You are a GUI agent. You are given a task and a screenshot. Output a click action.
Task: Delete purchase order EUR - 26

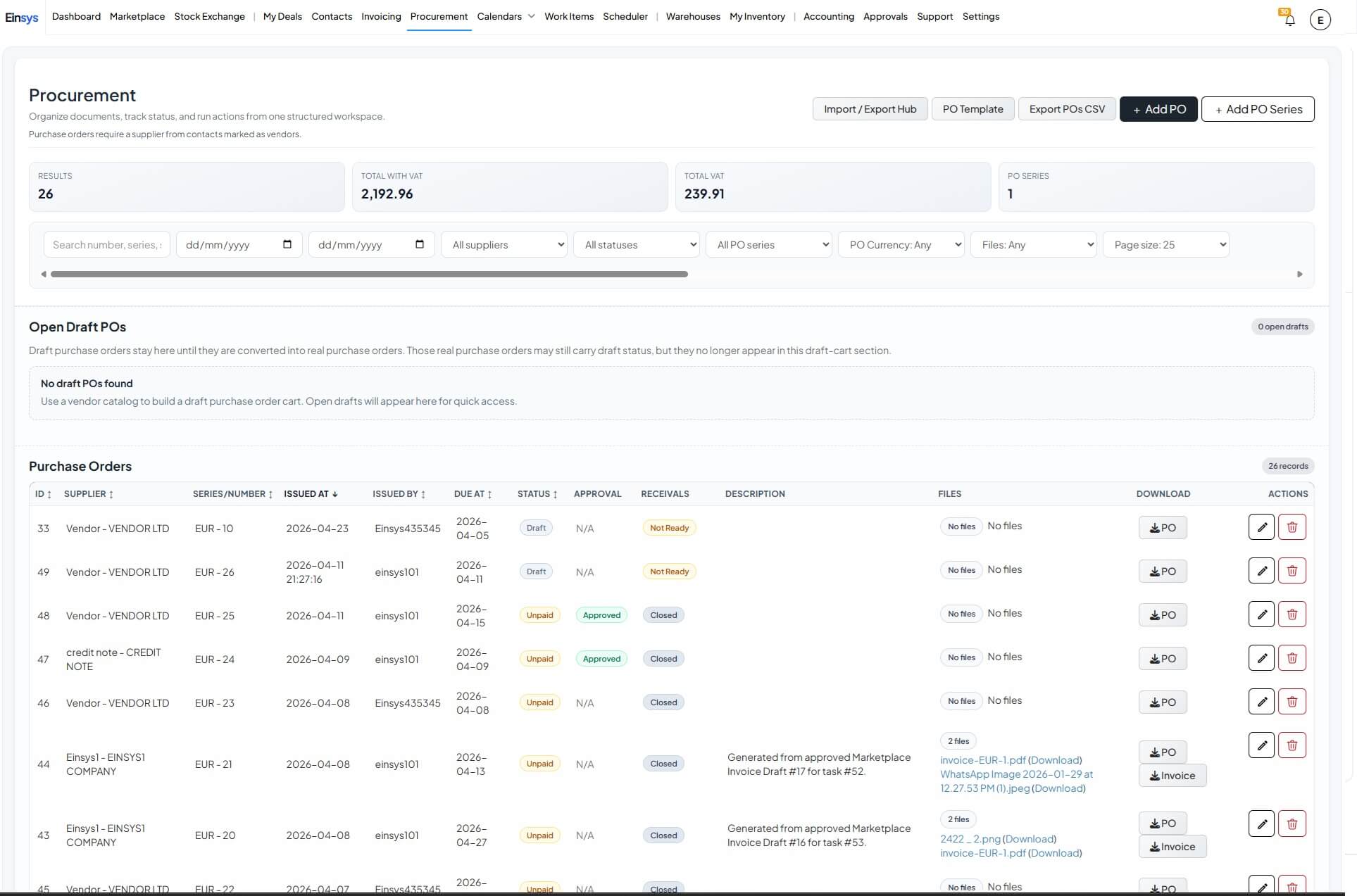1292,571
